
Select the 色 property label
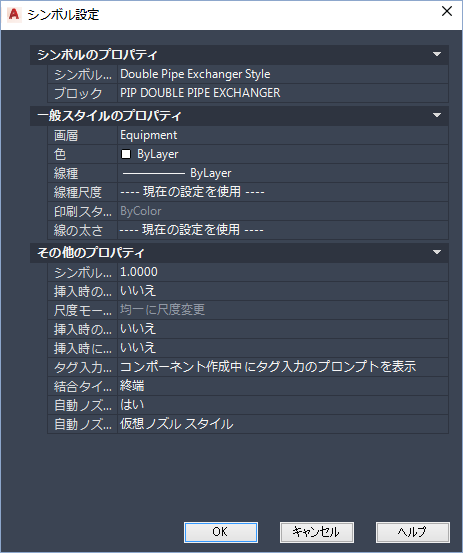60,154
